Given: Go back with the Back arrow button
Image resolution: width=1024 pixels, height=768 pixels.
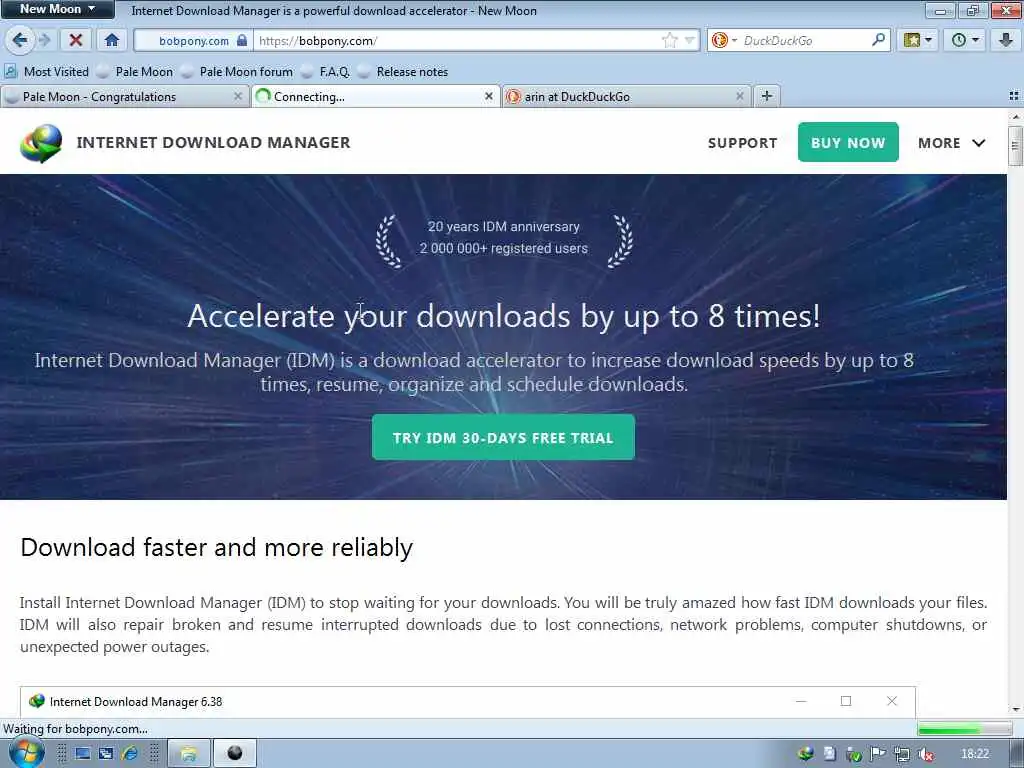Looking at the screenshot, I should pos(20,40).
